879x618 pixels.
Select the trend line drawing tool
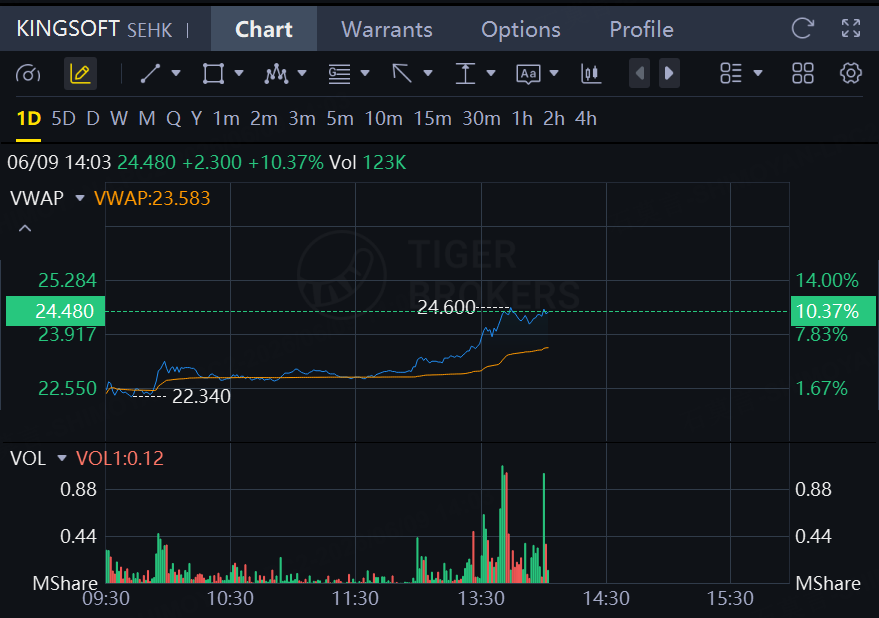150,73
